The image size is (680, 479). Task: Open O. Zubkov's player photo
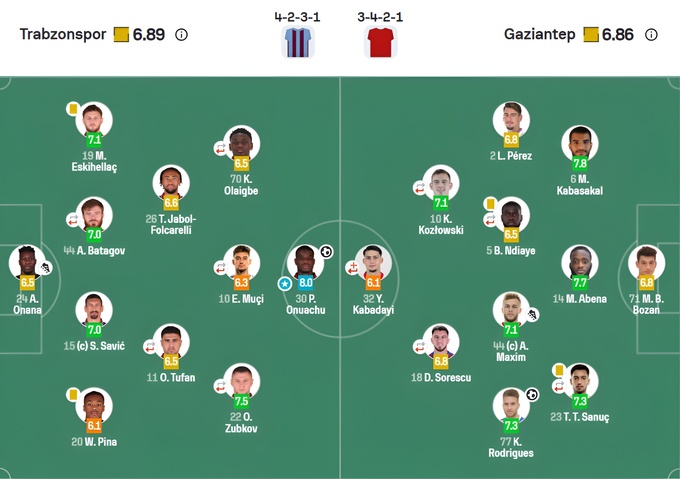click(242, 381)
